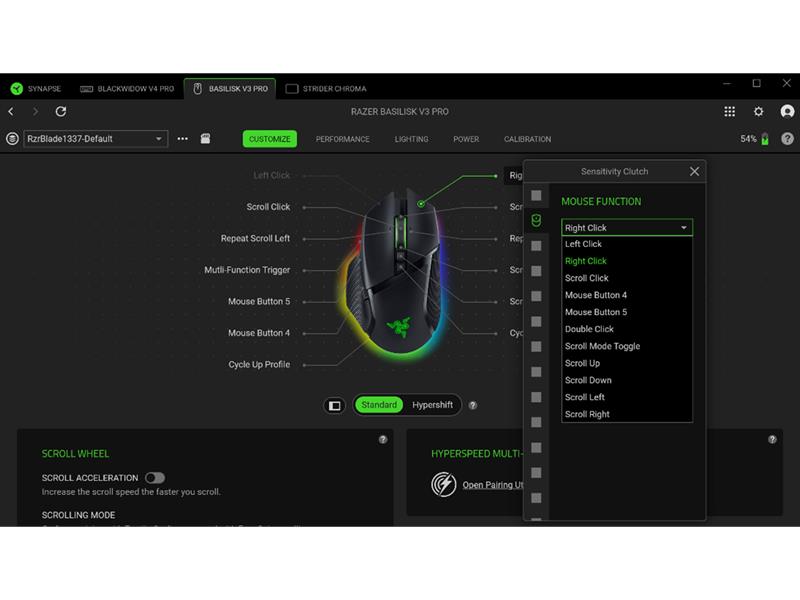800x600 pixels.
Task: Open the user account avatar
Action: (x=787, y=111)
